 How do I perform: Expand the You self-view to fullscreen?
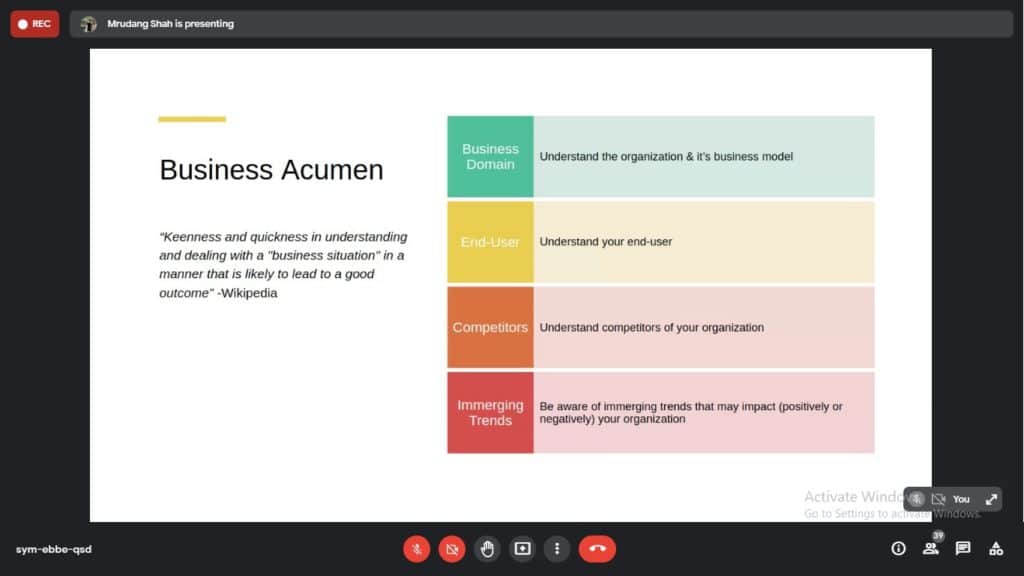[x=991, y=499]
